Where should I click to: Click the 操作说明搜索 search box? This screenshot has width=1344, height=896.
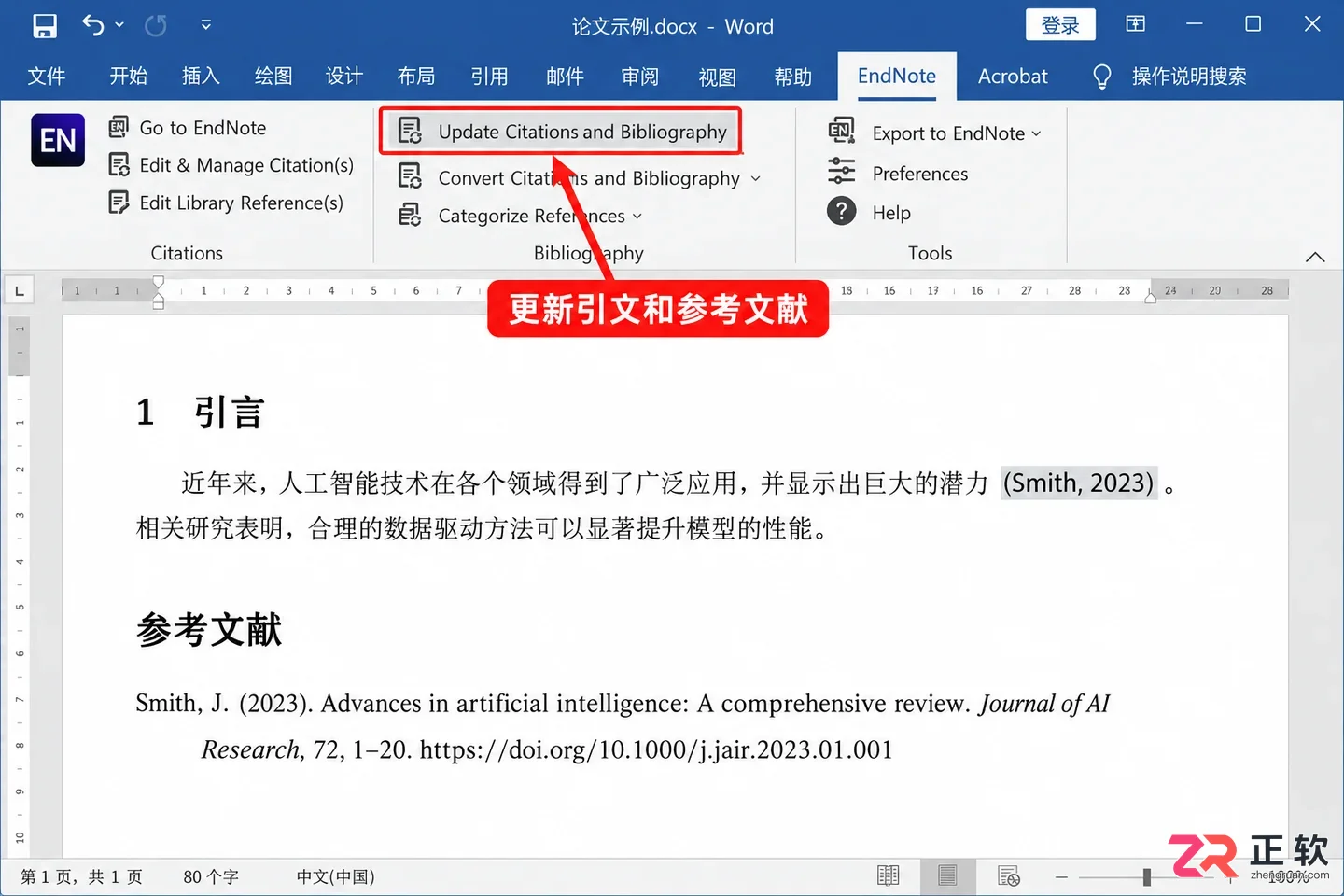point(1189,77)
